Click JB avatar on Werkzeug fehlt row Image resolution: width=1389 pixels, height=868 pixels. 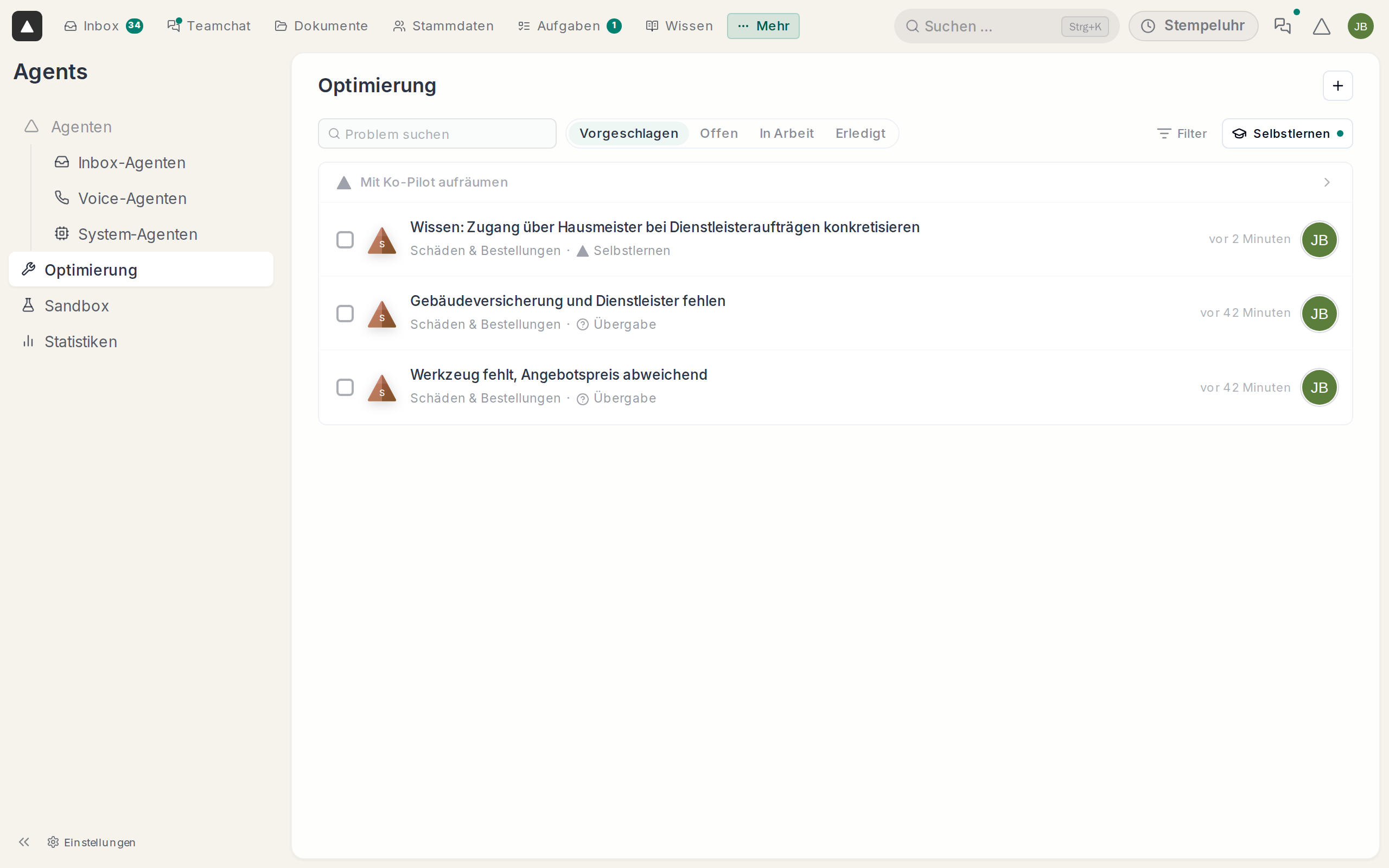coord(1319,387)
